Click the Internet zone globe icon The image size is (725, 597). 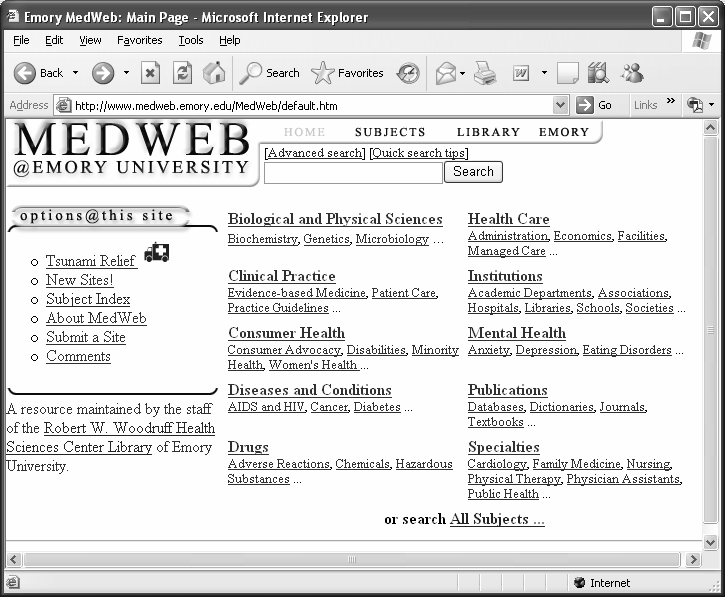click(x=579, y=583)
